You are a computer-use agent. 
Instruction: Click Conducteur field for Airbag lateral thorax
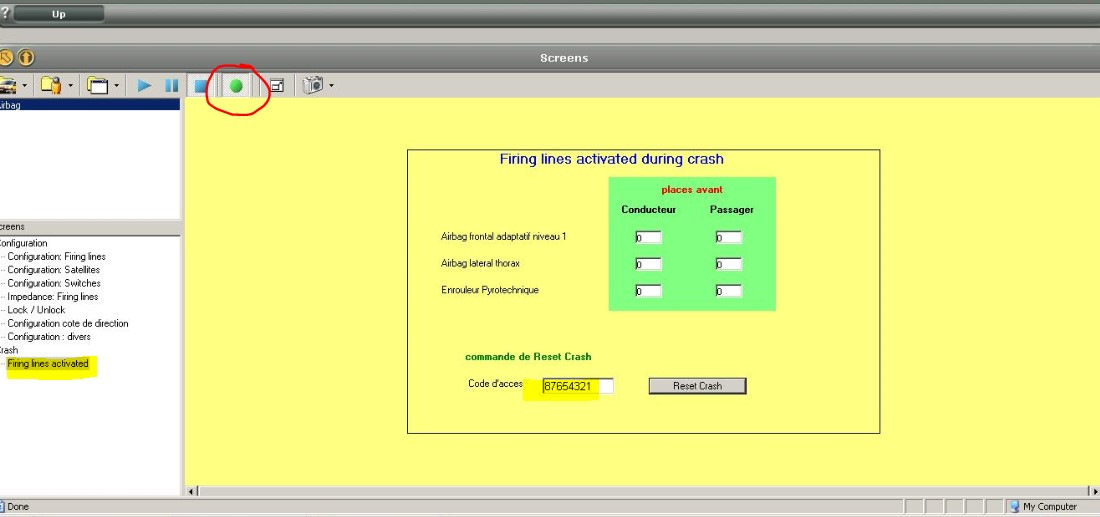pos(648,264)
